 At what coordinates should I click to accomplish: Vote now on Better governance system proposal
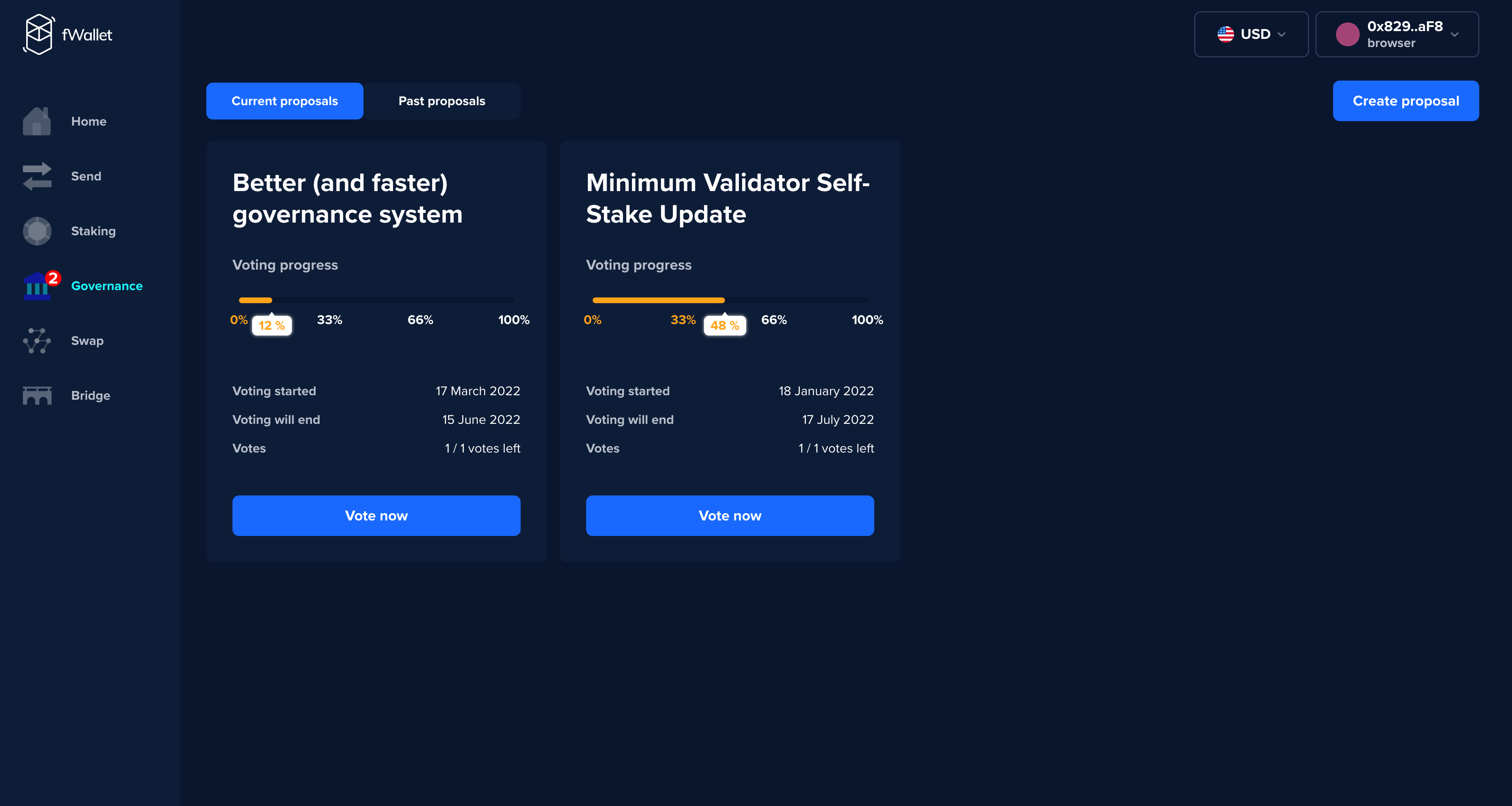coord(376,516)
